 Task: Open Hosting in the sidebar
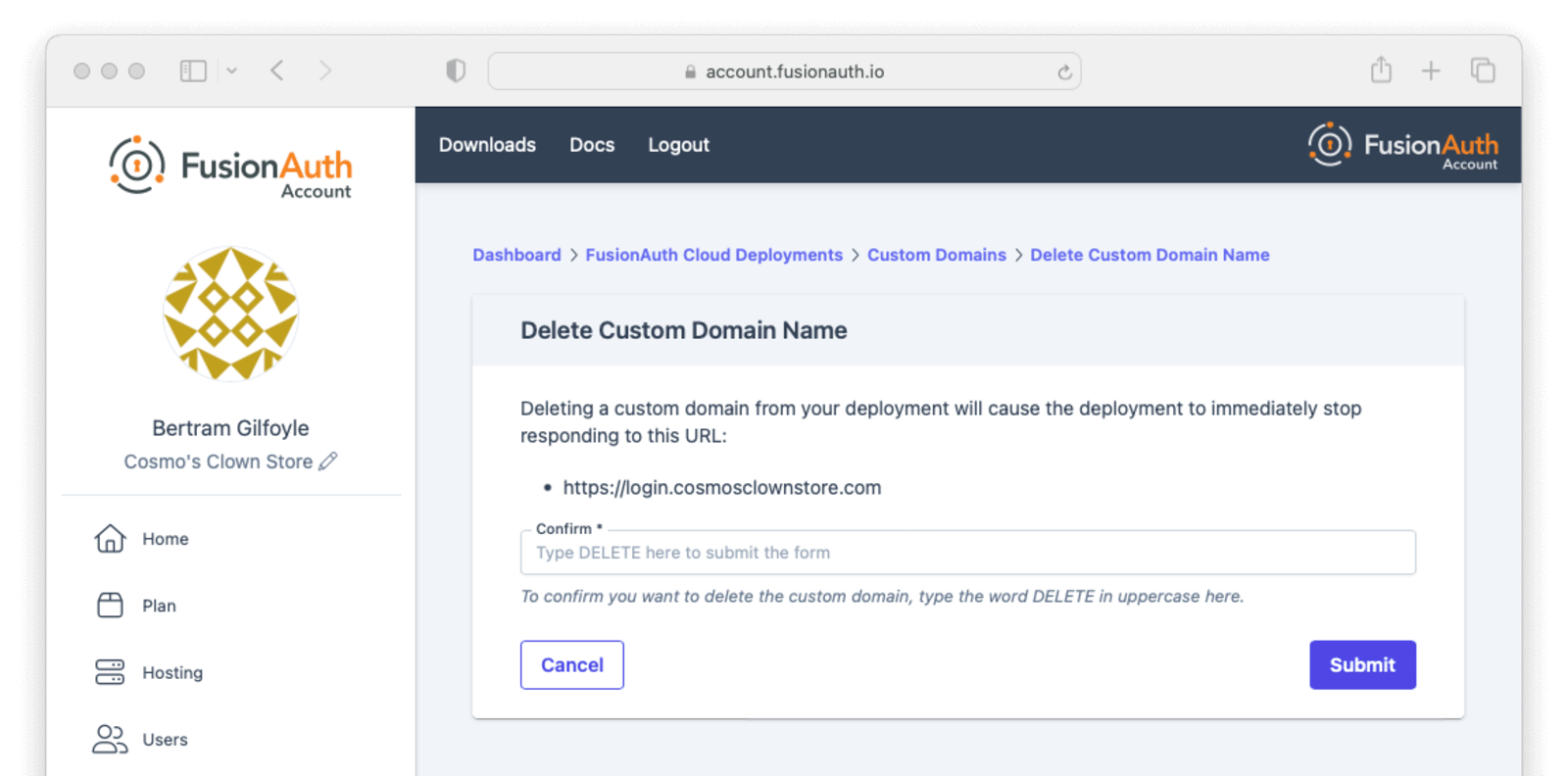click(172, 672)
